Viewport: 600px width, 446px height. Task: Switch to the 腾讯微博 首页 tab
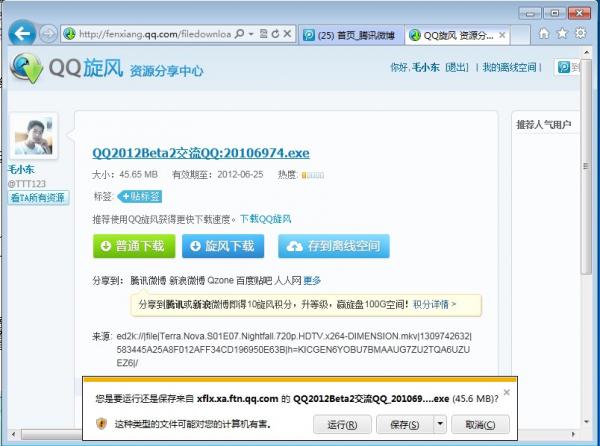pyautogui.click(x=351, y=36)
